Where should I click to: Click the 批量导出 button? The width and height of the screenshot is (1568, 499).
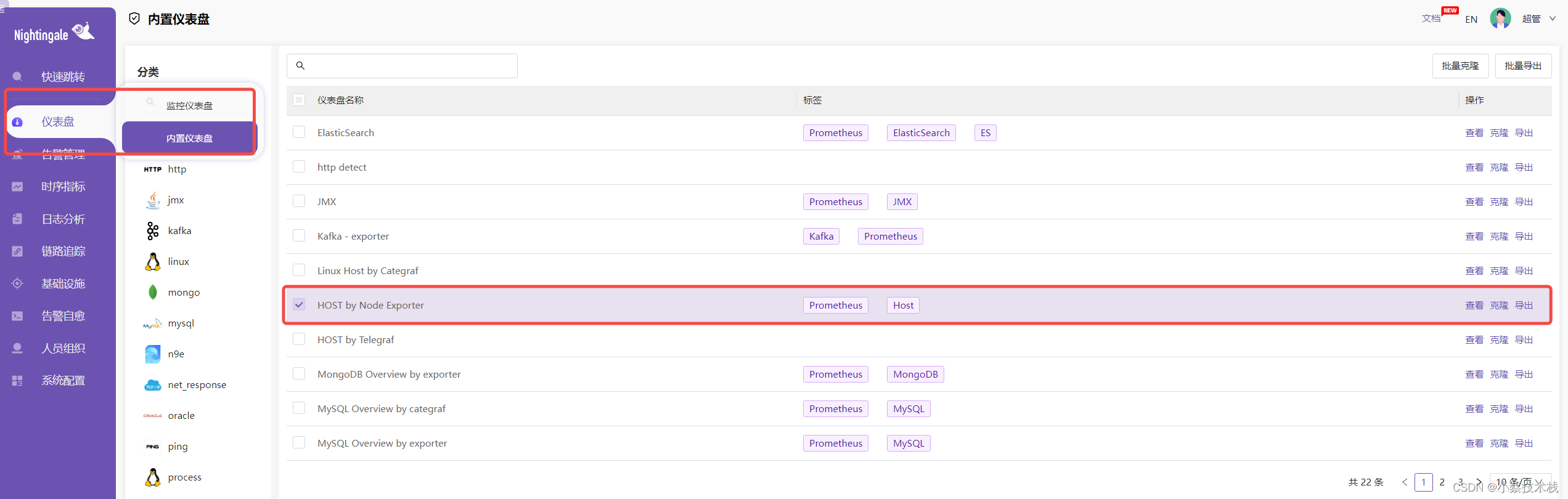coord(1523,66)
